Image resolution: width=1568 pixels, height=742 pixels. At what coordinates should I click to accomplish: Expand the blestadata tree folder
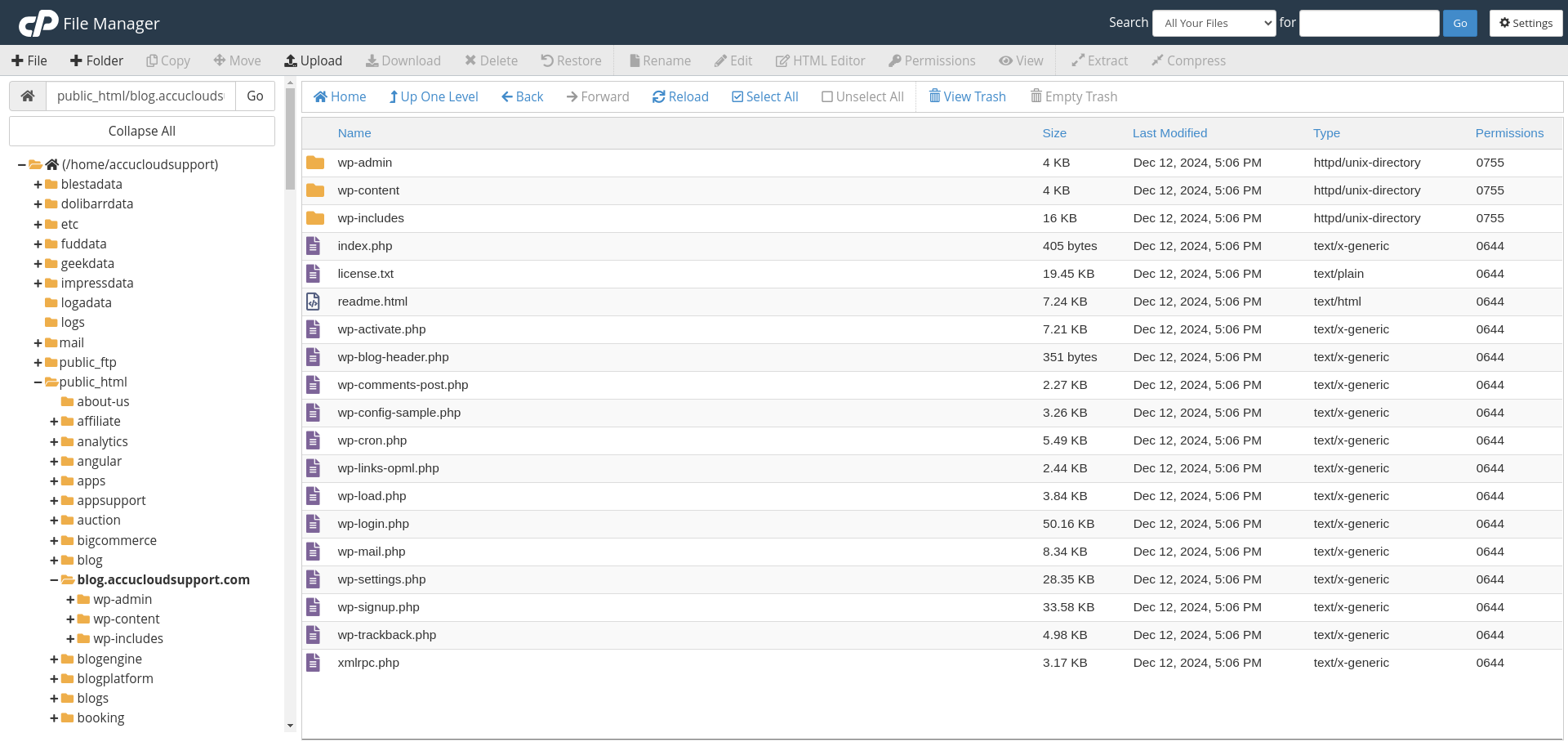coord(38,185)
